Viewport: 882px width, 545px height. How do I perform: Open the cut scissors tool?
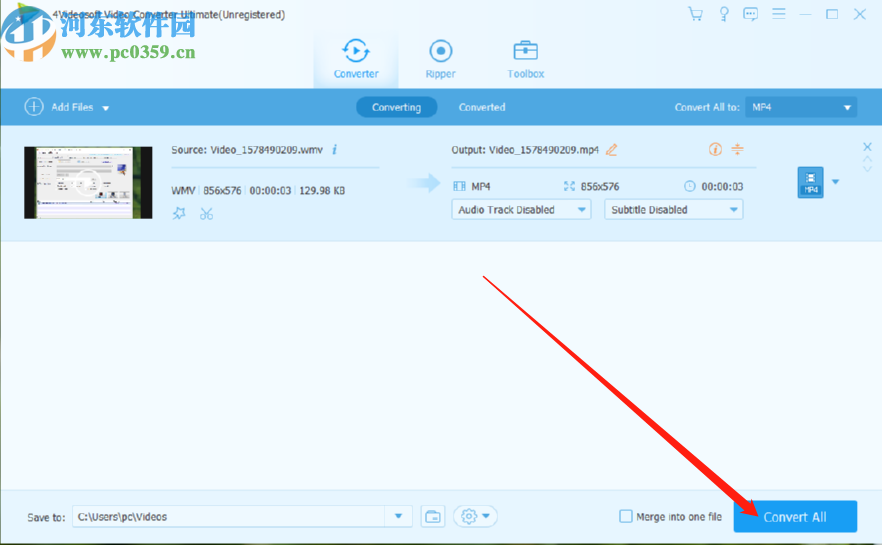point(206,214)
